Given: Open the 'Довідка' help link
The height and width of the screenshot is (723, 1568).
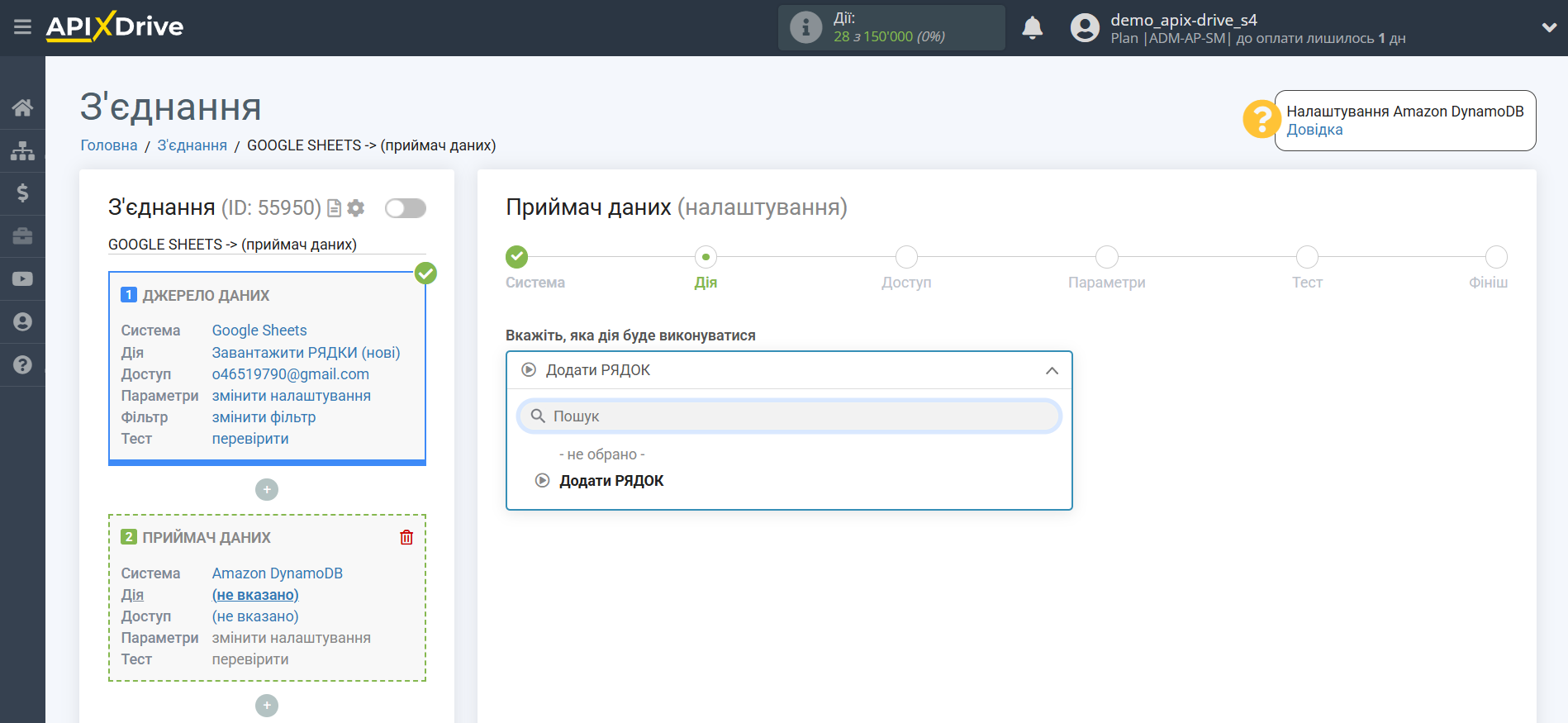Looking at the screenshot, I should [1314, 130].
